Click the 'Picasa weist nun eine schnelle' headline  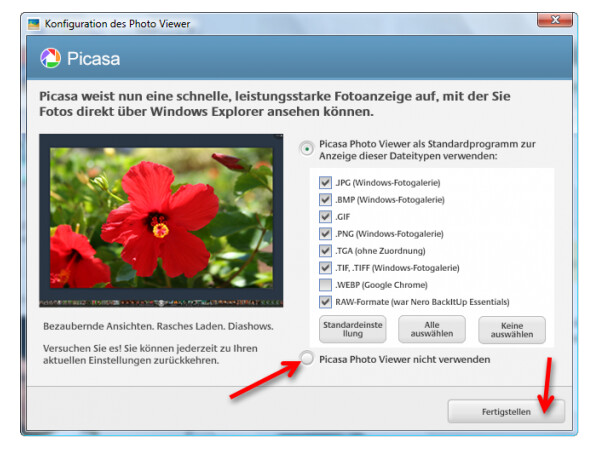[275, 104]
